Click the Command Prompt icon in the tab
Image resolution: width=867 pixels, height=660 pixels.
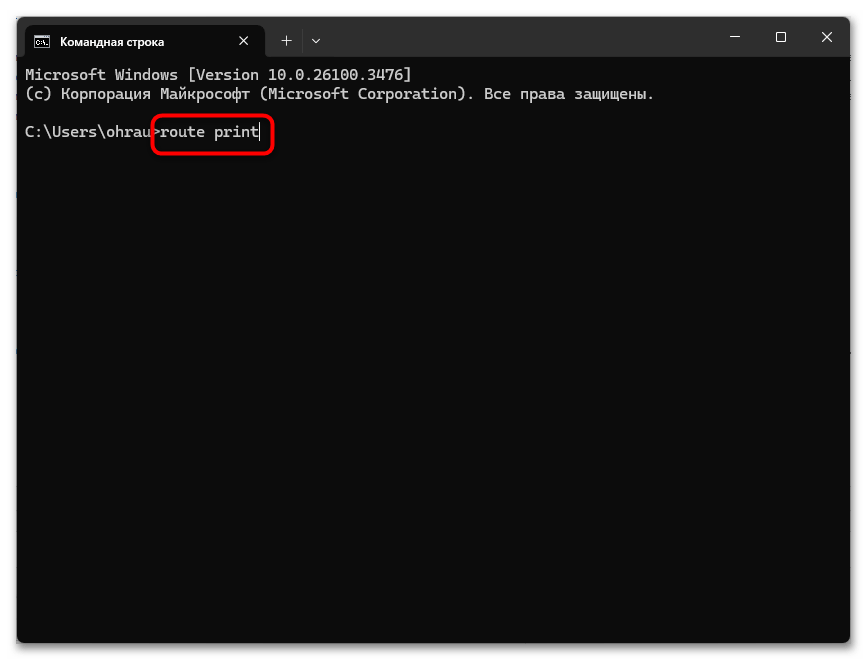(41, 41)
